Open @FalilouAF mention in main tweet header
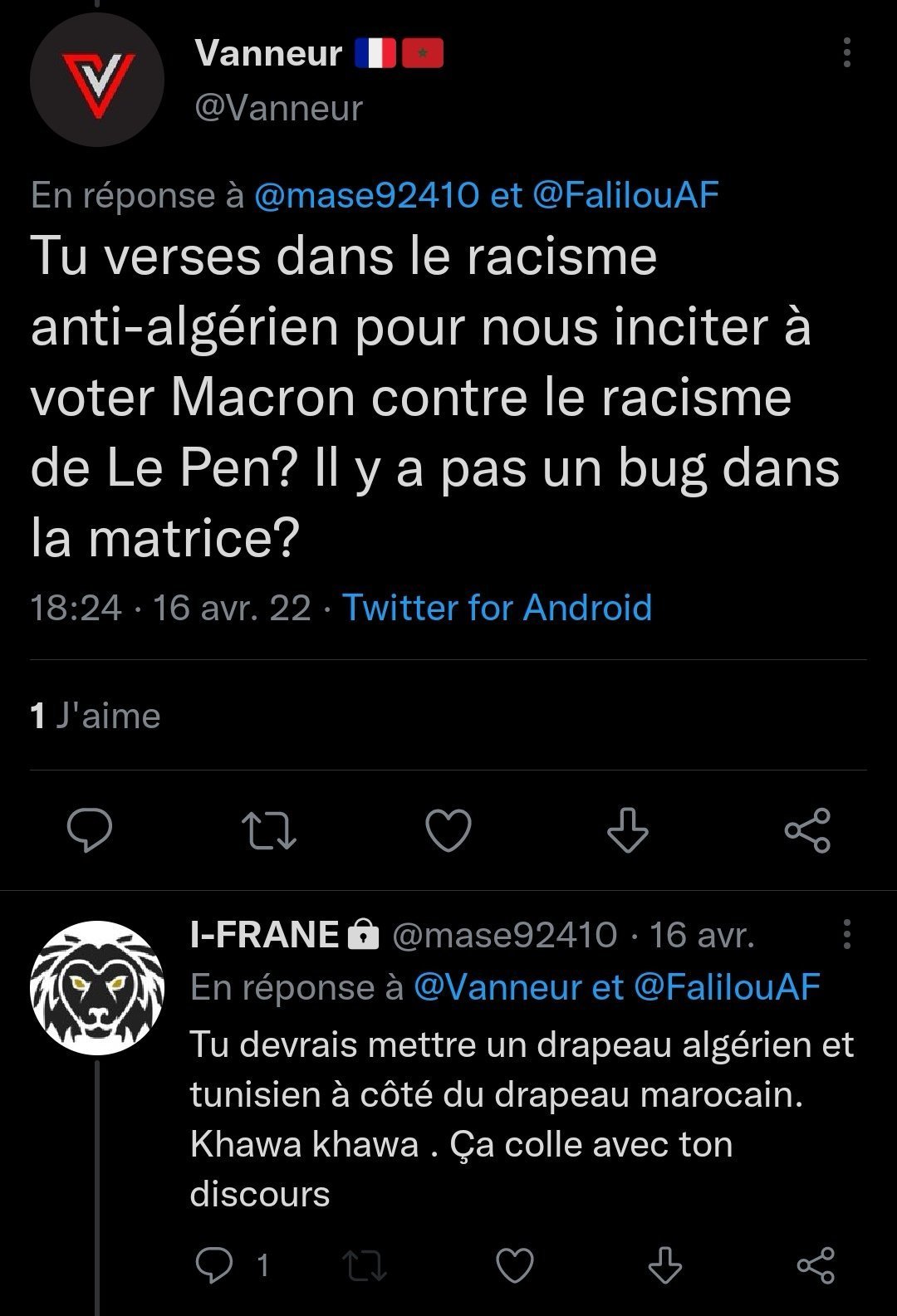This screenshot has width=897, height=1316. click(625, 196)
